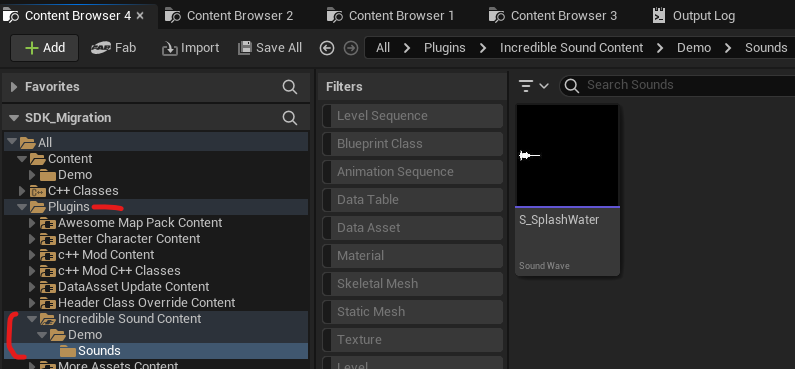Viewport: 795px width, 369px height.
Task: Open breadcrumb chevron after 'Demo'
Action: point(728,48)
